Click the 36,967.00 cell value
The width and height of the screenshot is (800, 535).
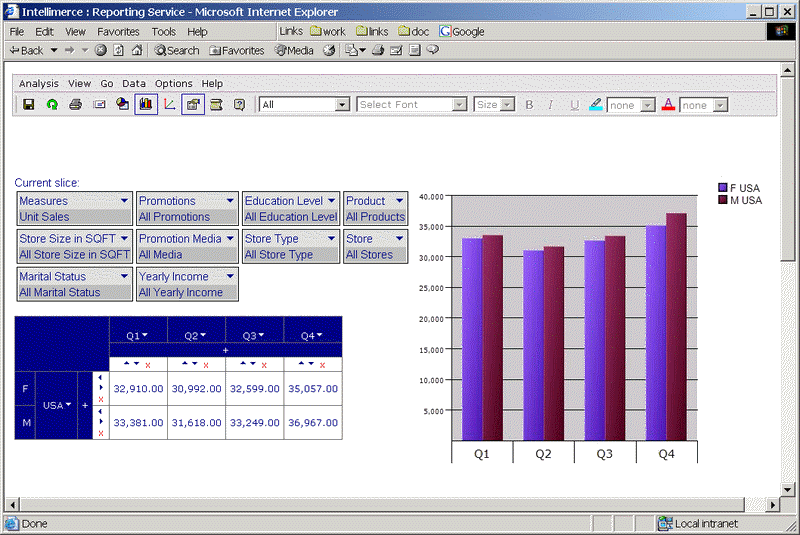pyautogui.click(x=313, y=423)
